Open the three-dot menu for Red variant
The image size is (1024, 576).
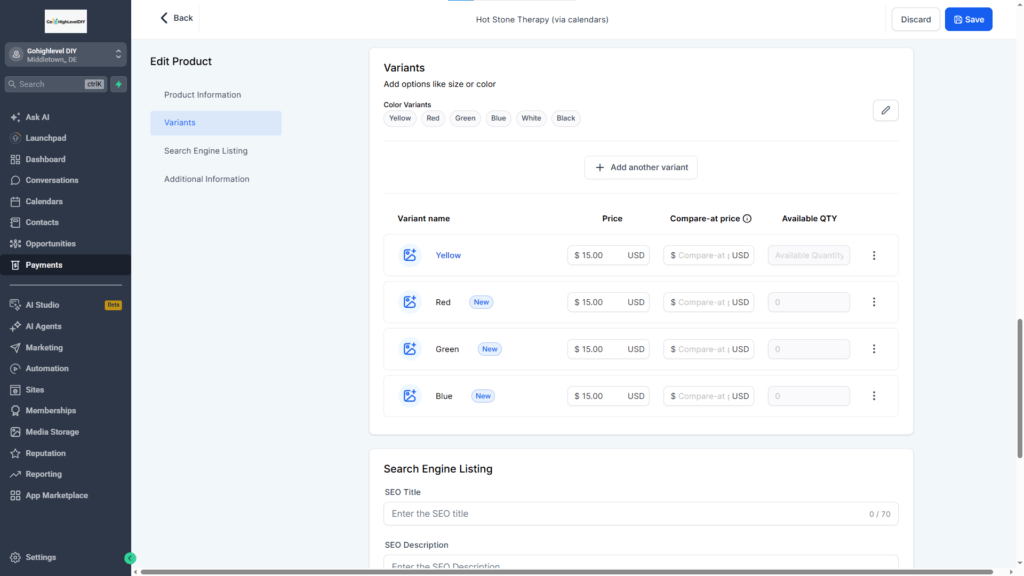[874, 302]
